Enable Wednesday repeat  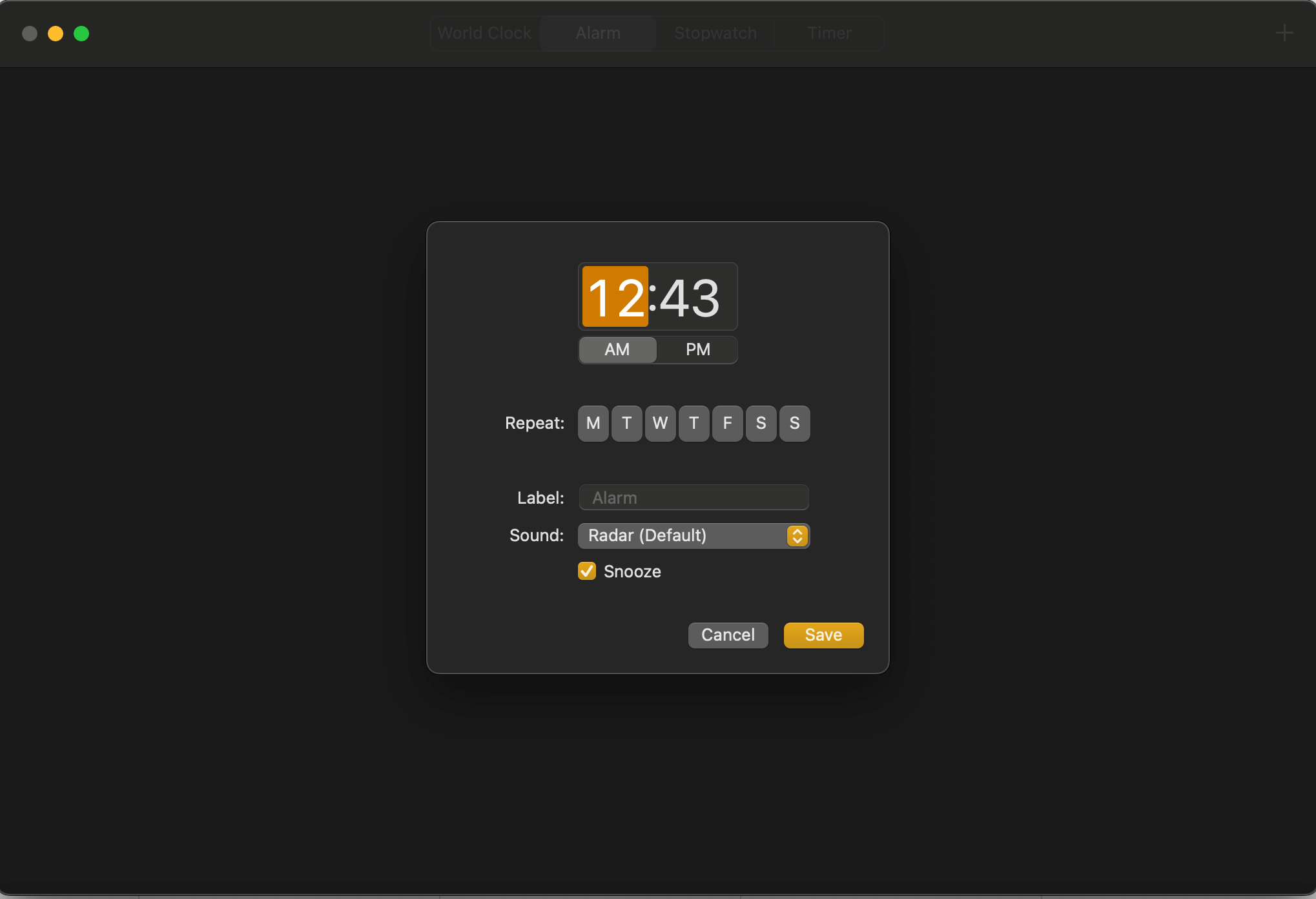click(660, 423)
